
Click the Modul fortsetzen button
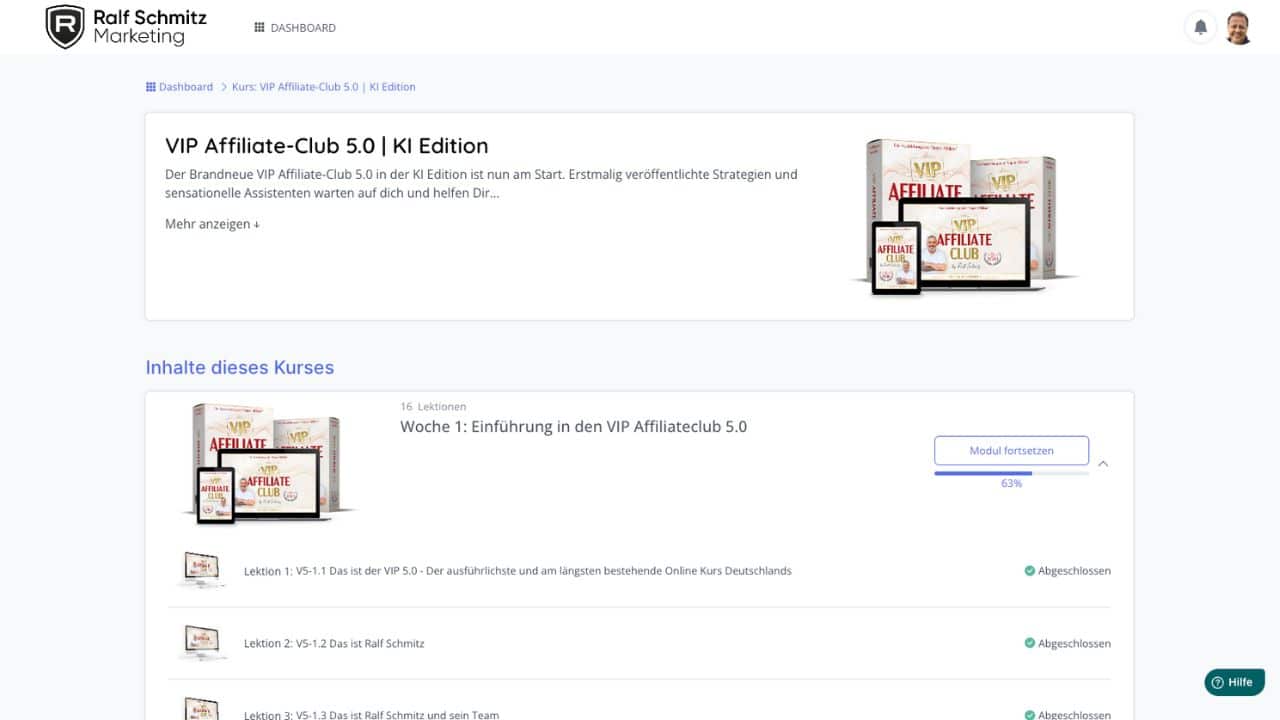(x=1011, y=451)
